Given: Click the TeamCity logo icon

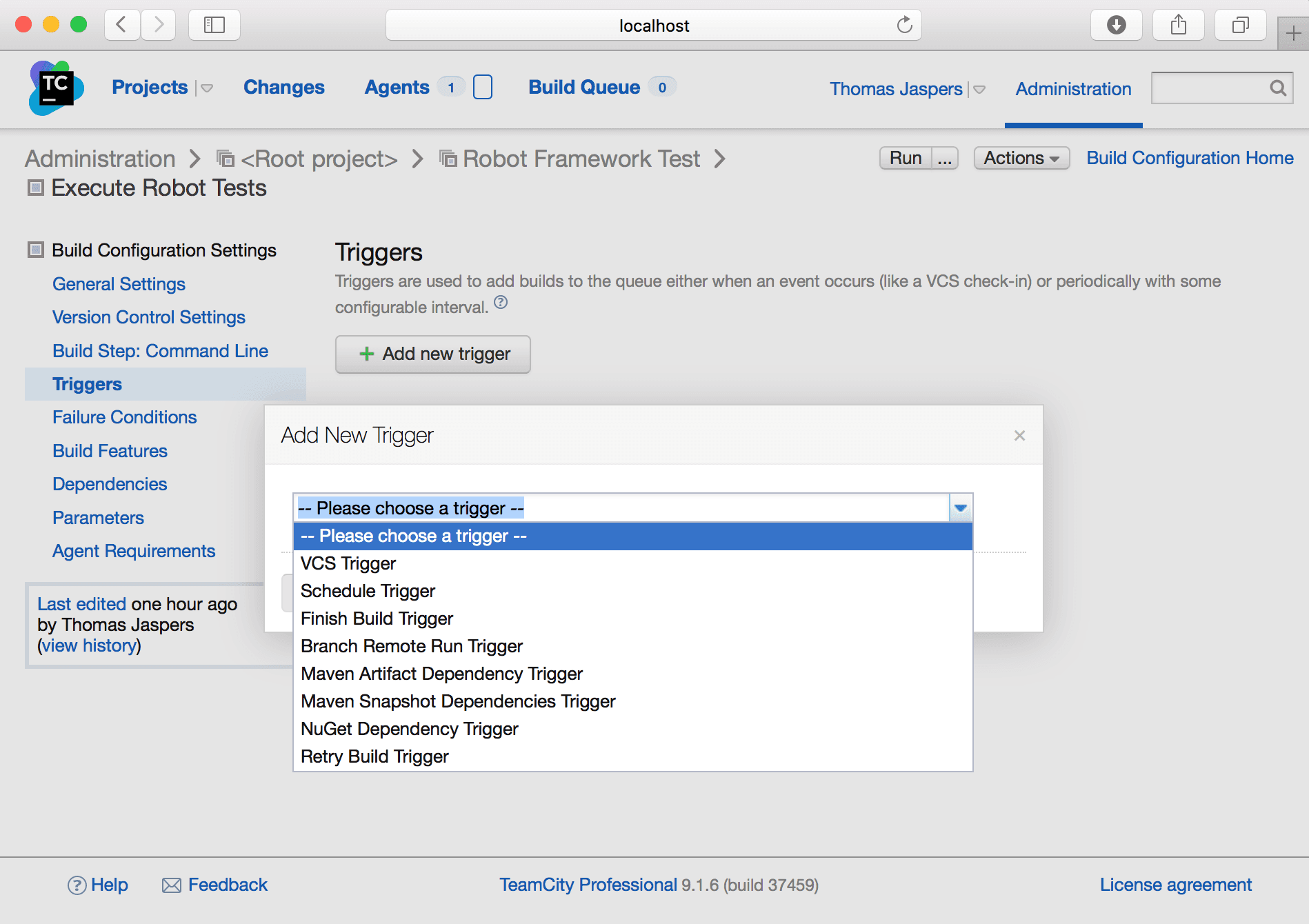Looking at the screenshot, I should (x=56, y=88).
